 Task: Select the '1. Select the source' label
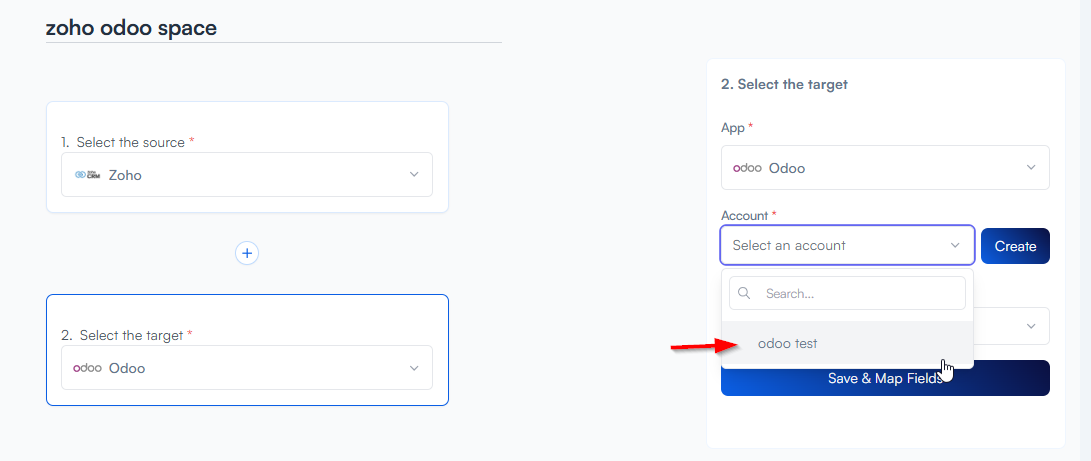124,142
